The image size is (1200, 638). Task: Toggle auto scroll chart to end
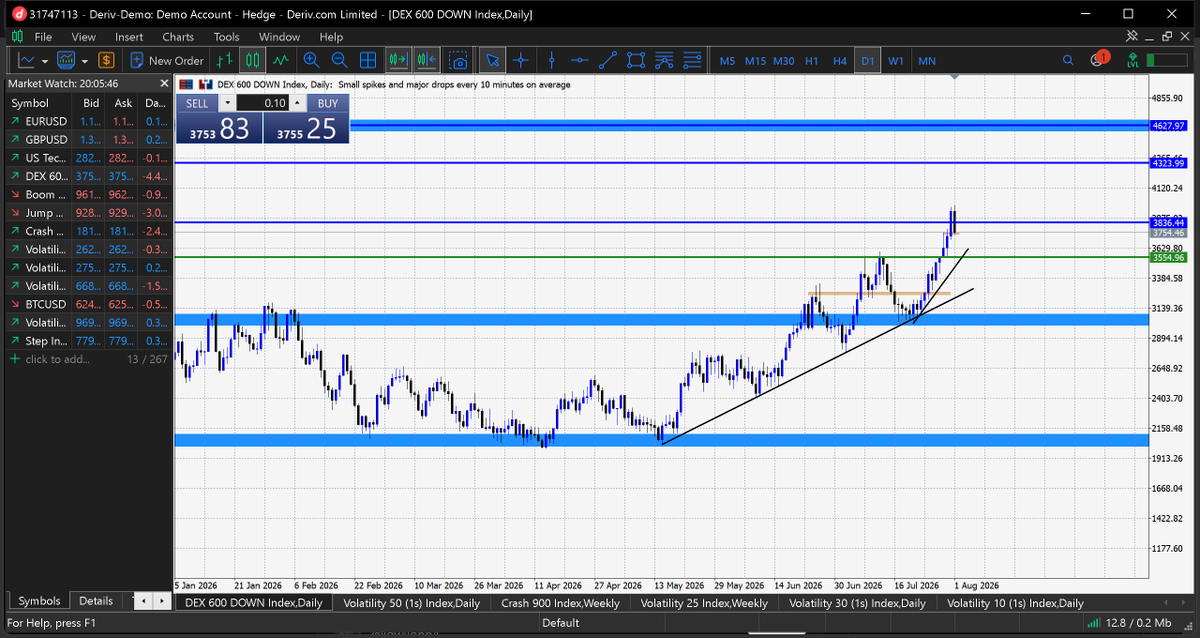[x=398, y=60]
